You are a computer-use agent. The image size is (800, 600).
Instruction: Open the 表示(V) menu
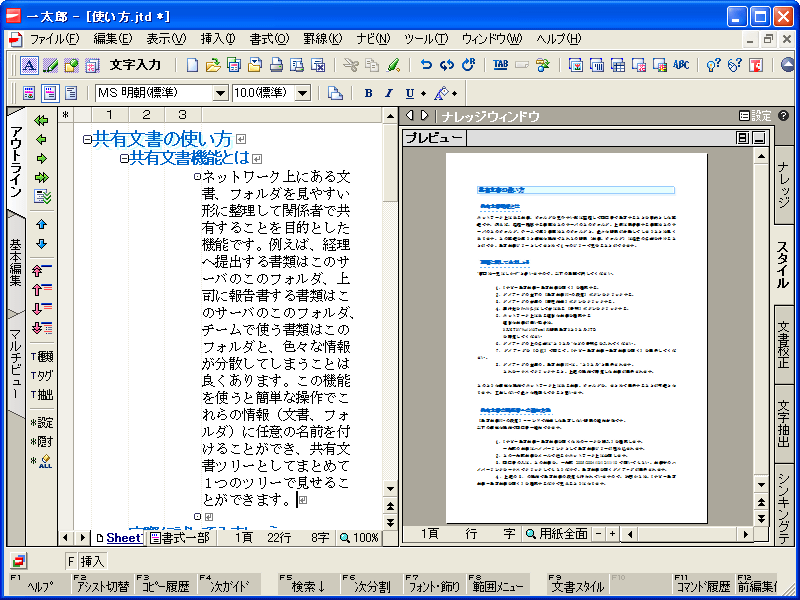(166, 39)
